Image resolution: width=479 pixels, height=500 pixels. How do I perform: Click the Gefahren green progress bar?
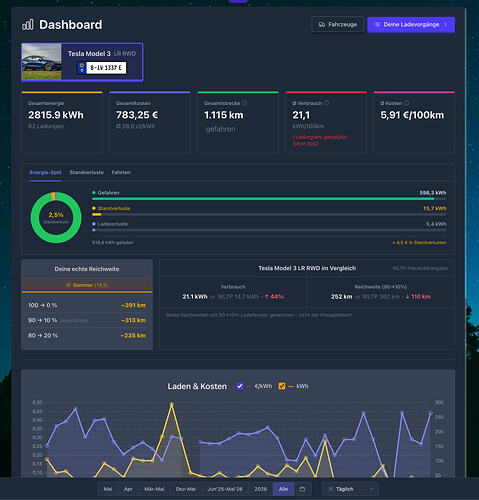pos(269,199)
